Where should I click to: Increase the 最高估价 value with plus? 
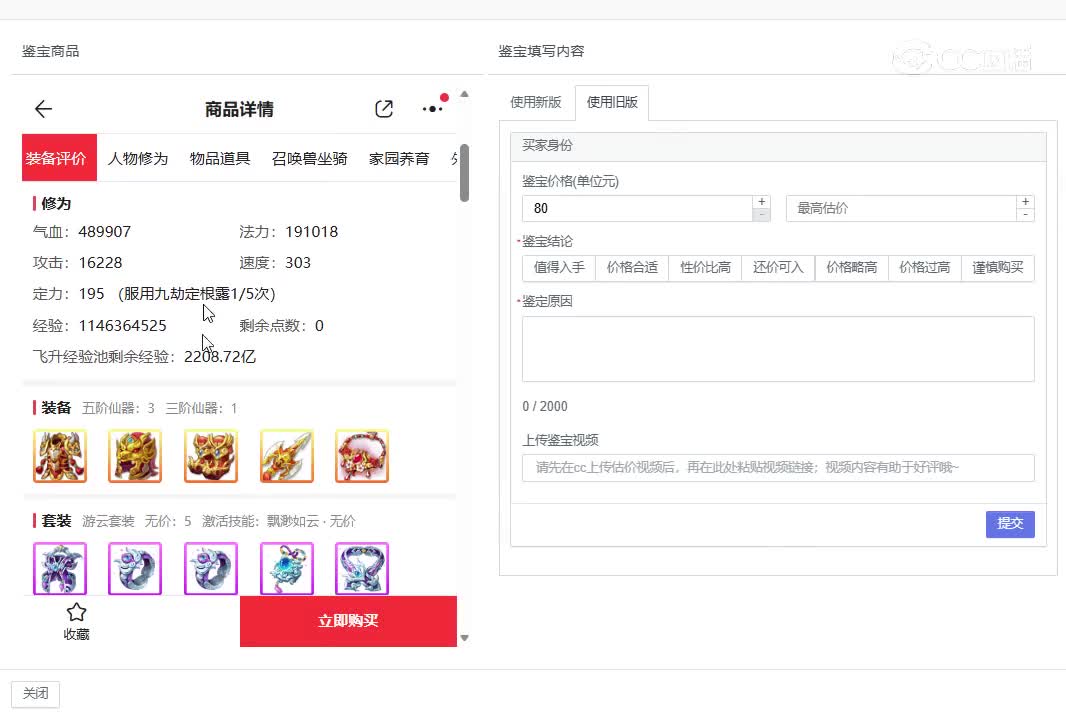tap(1025, 202)
